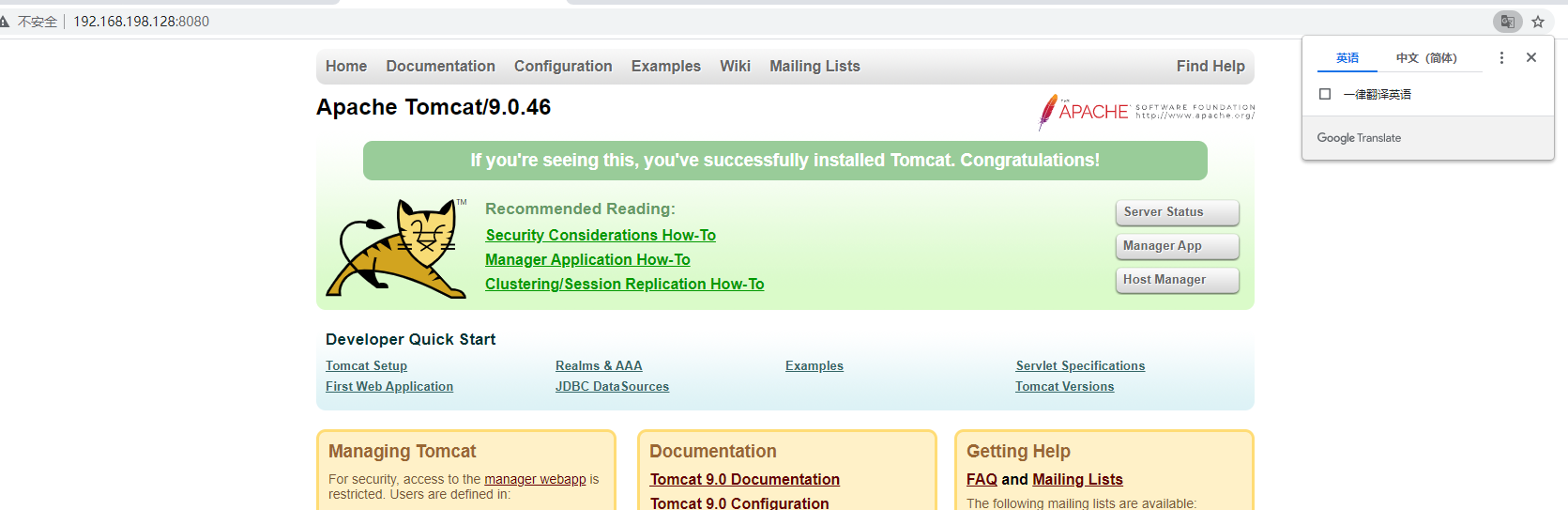Open the Server Status button
The height and width of the screenshot is (510, 1568).
click(x=1177, y=212)
